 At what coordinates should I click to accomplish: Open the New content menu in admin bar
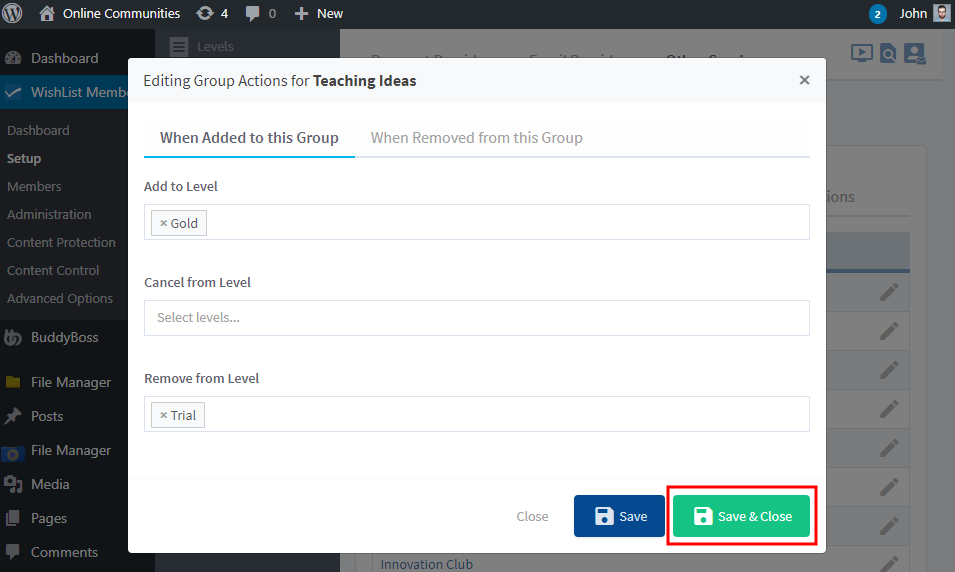pyautogui.click(x=319, y=13)
